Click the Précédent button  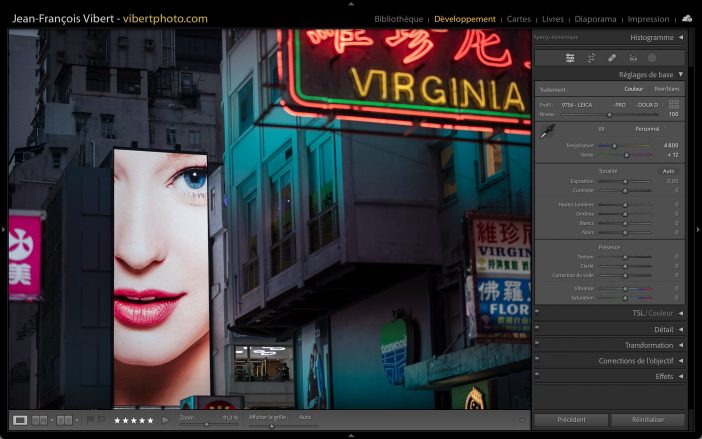click(571, 420)
